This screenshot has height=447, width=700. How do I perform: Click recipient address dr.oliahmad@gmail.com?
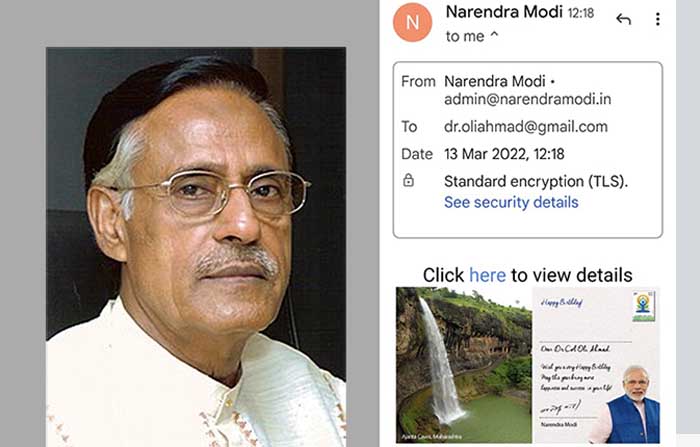point(525,127)
